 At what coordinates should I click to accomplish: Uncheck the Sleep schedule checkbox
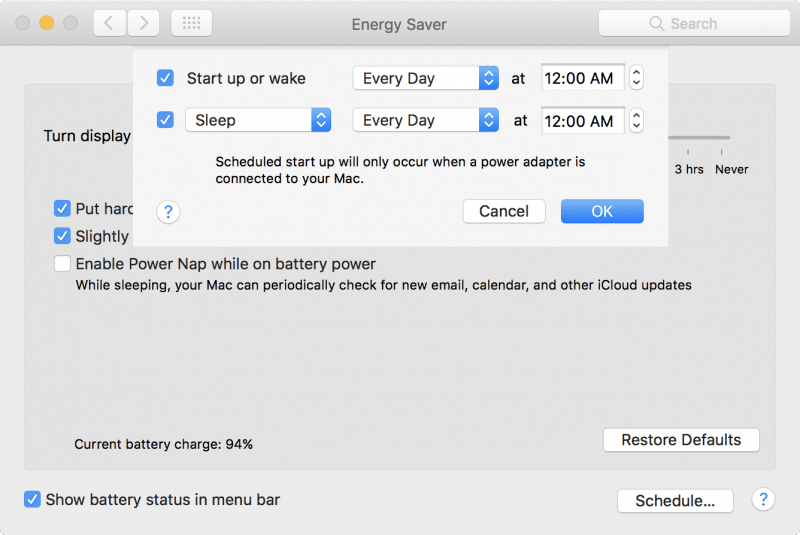pos(165,120)
